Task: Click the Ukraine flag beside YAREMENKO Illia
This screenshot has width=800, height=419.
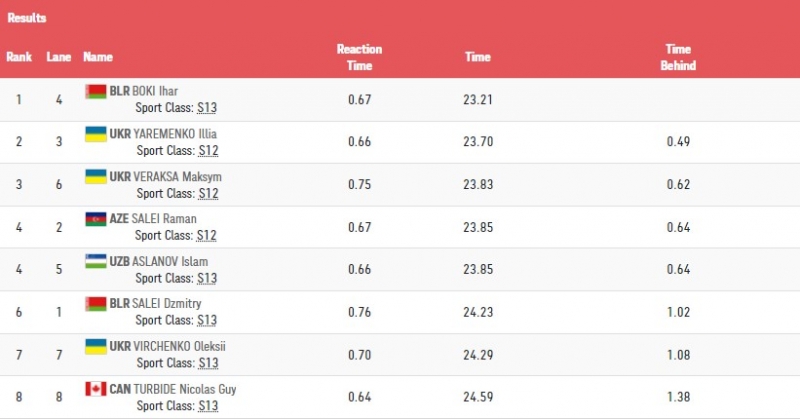Action: click(95, 133)
